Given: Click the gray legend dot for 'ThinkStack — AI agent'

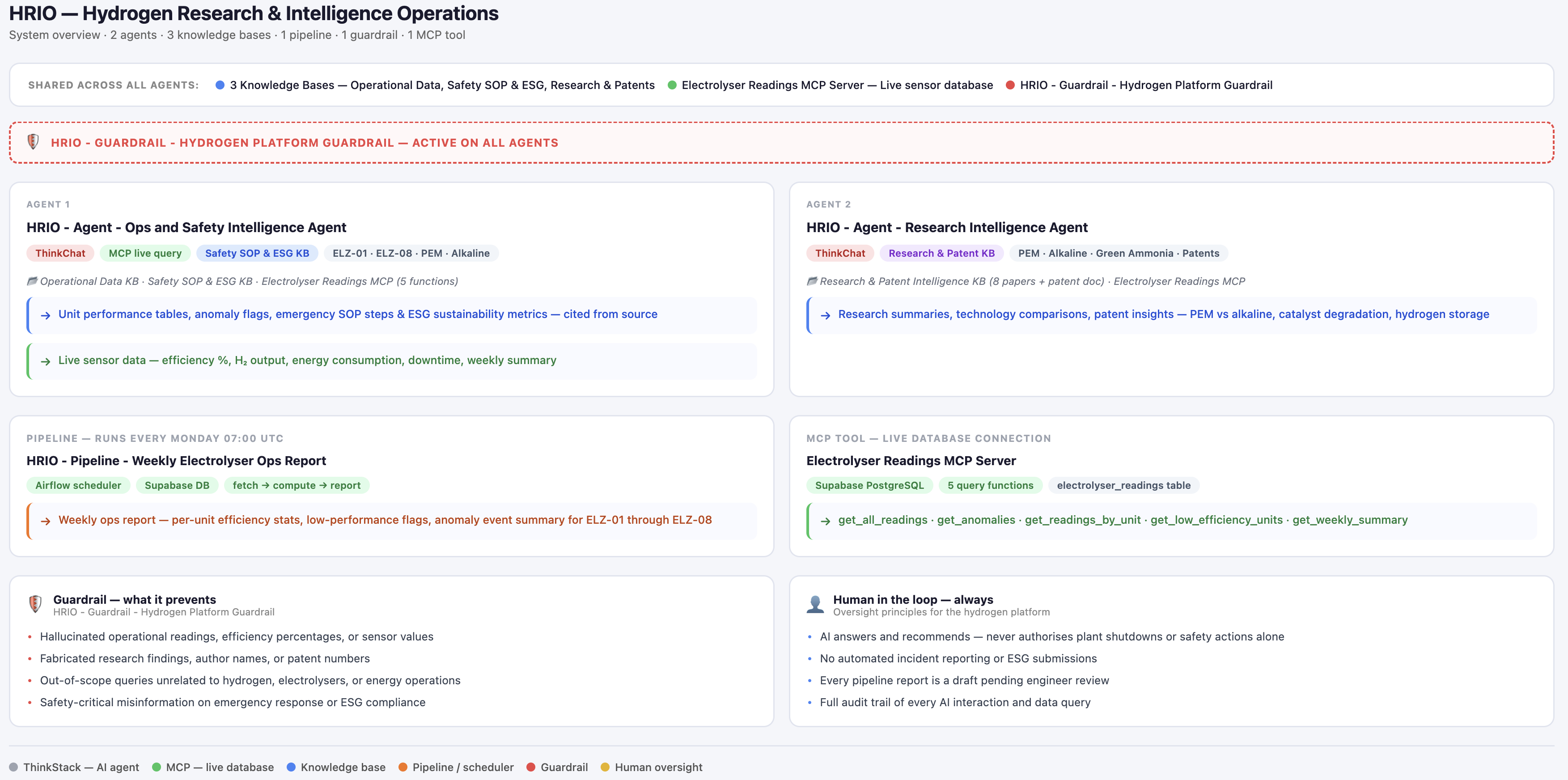Looking at the screenshot, I should pos(13,767).
